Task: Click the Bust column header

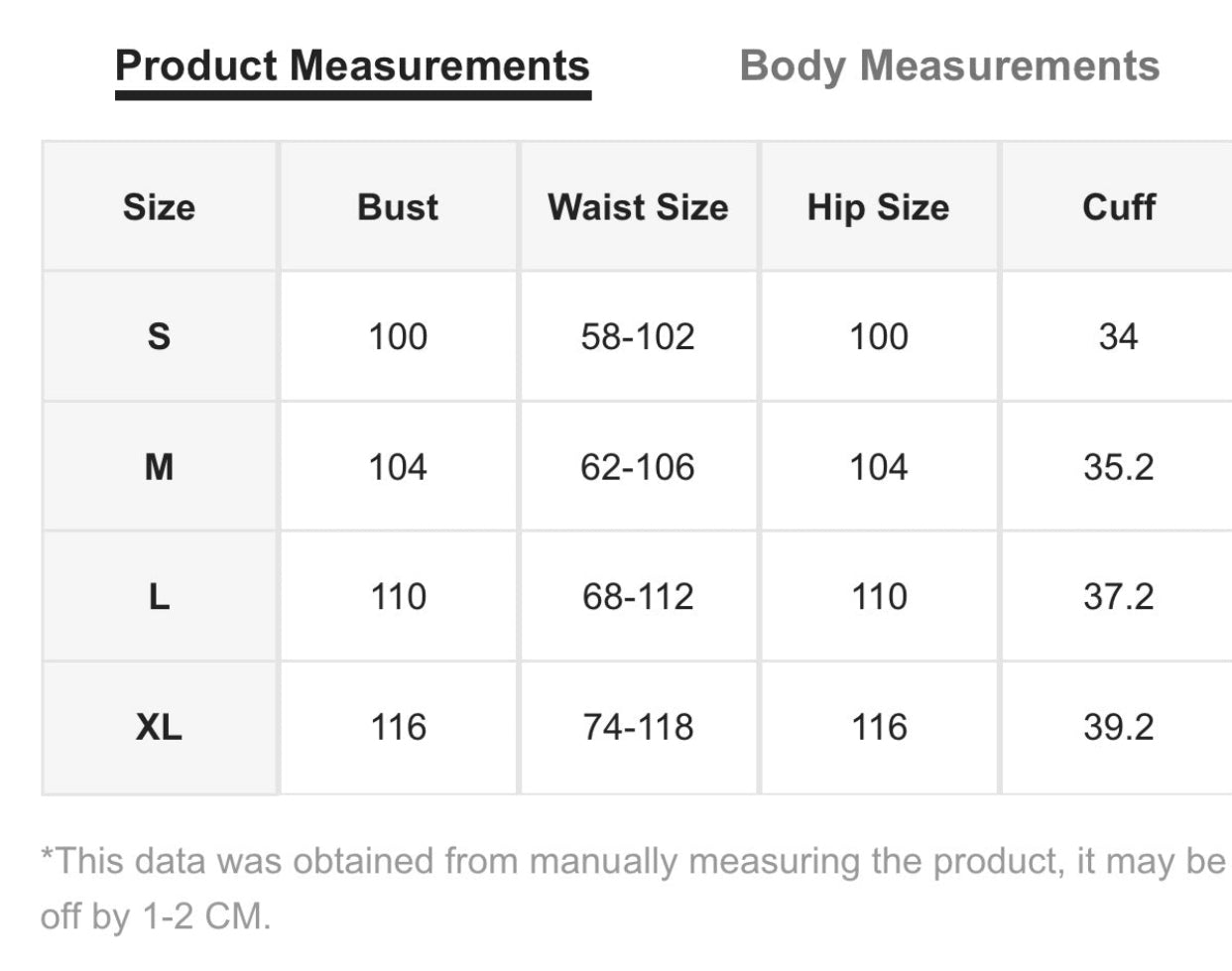Action: pos(398,207)
